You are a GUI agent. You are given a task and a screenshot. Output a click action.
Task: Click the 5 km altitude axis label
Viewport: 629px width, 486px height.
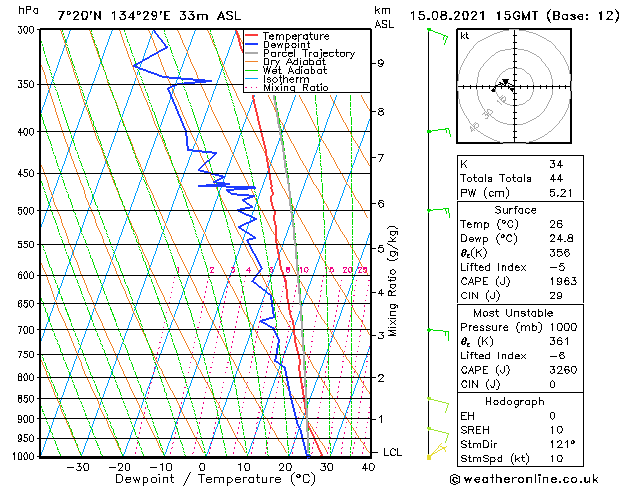pos(381,249)
